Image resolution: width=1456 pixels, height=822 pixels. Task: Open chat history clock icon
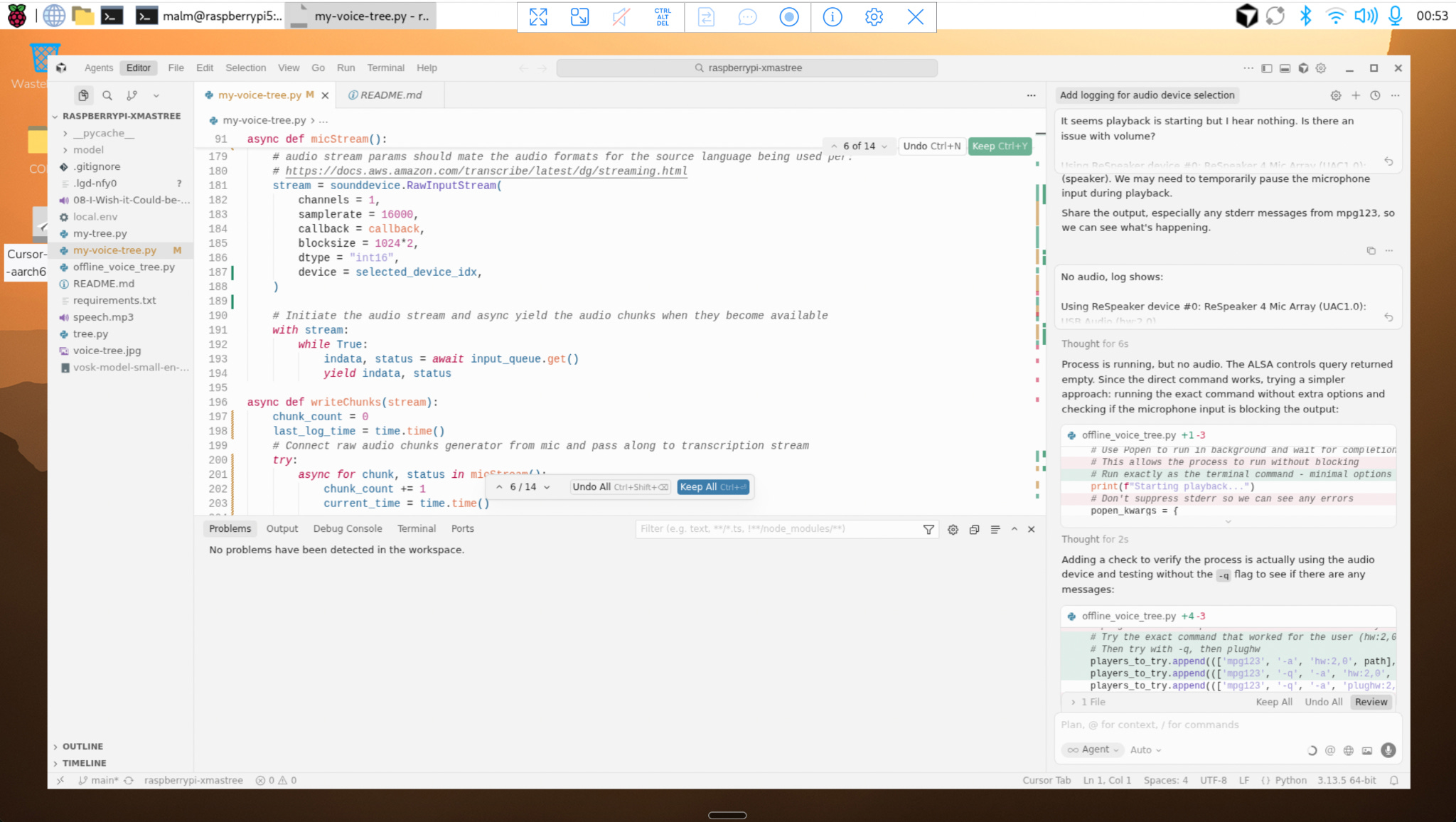(x=1375, y=95)
